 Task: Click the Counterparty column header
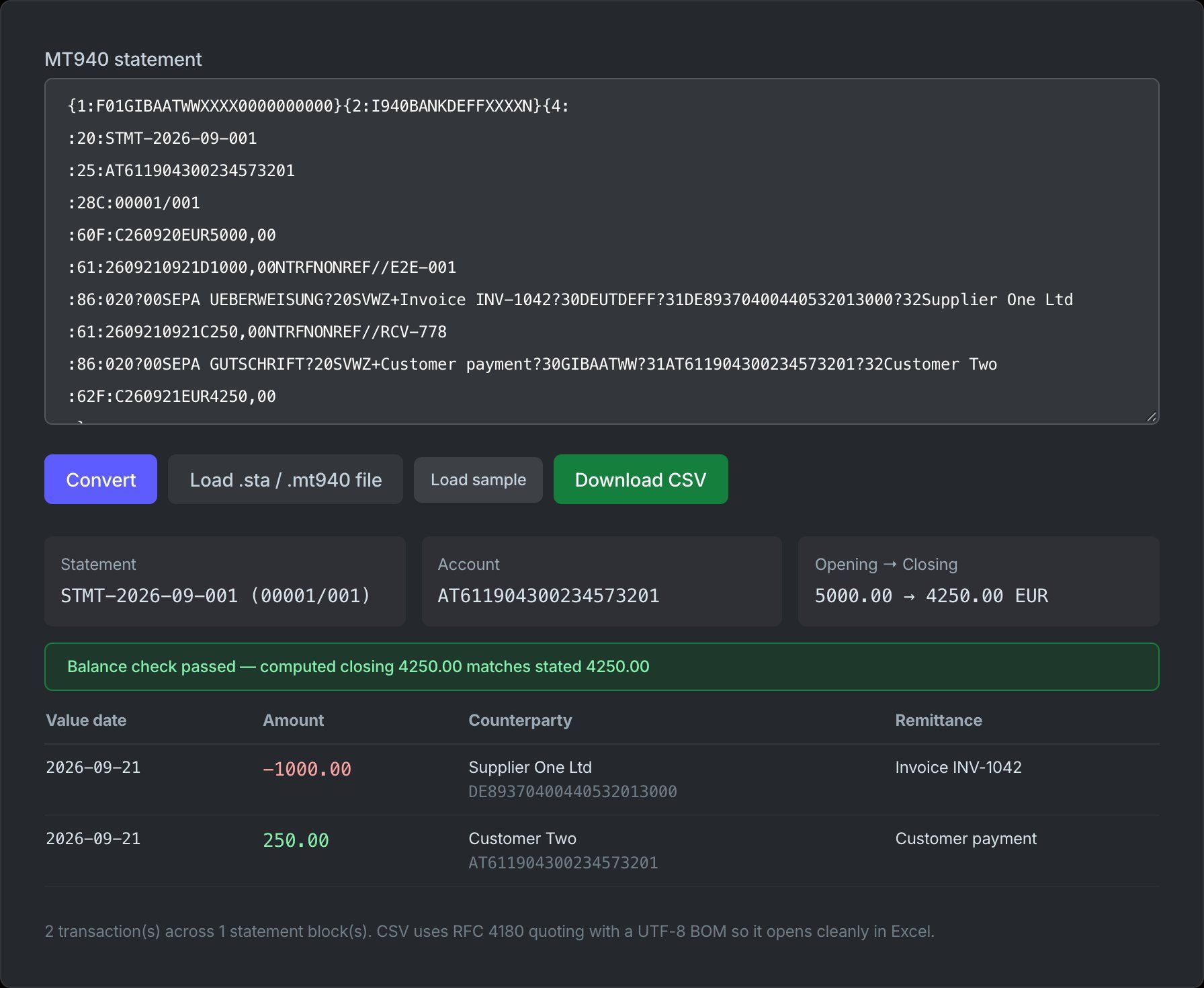click(x=520, y=721)
